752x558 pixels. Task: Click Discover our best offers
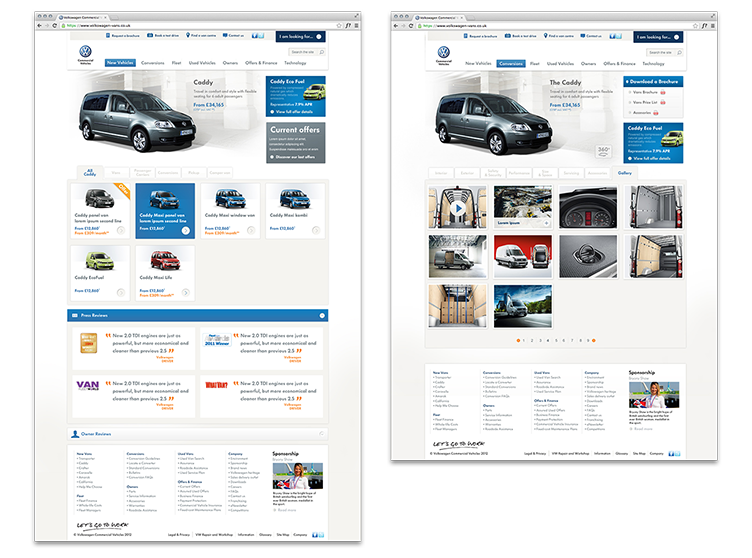293,157
